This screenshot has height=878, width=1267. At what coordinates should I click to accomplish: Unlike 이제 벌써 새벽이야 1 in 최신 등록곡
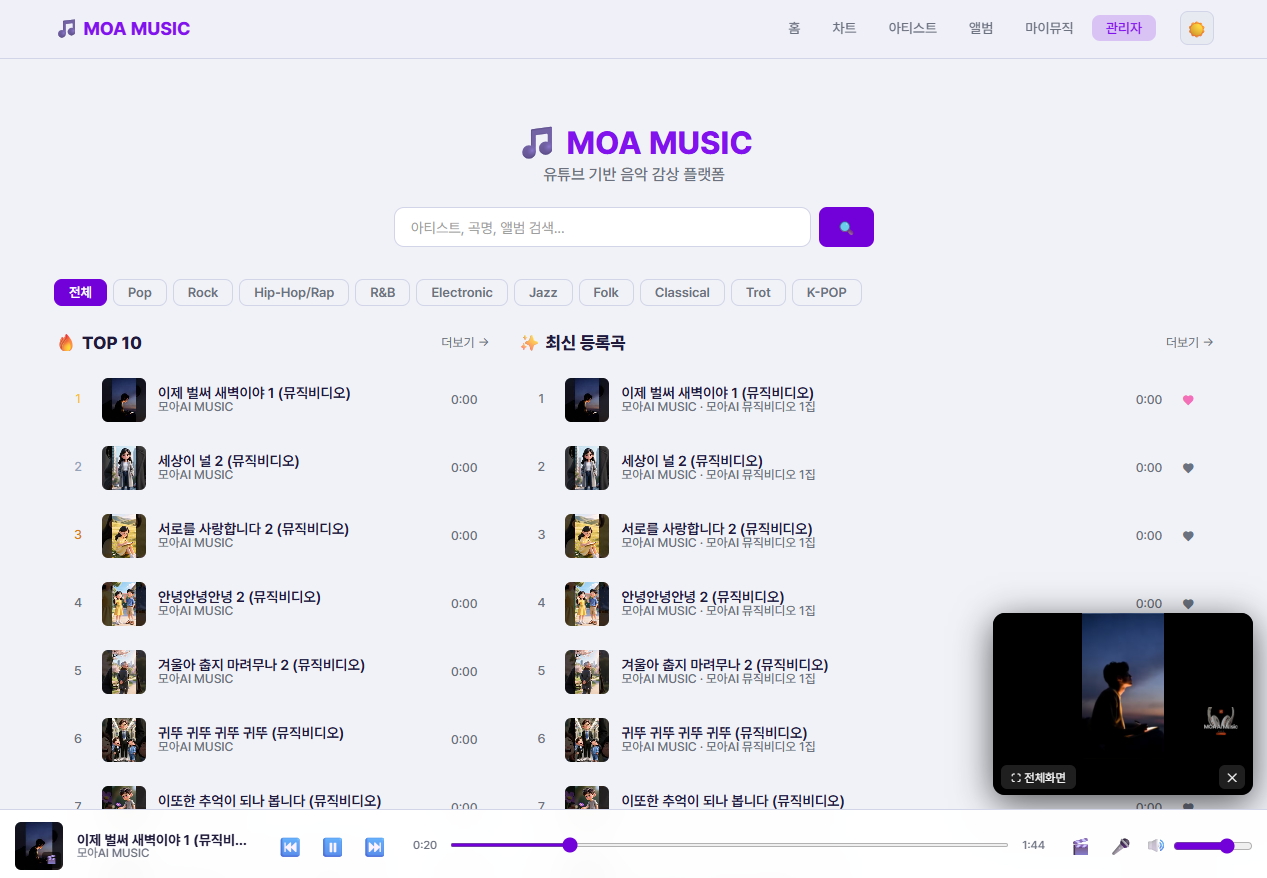click(1188, 400)
